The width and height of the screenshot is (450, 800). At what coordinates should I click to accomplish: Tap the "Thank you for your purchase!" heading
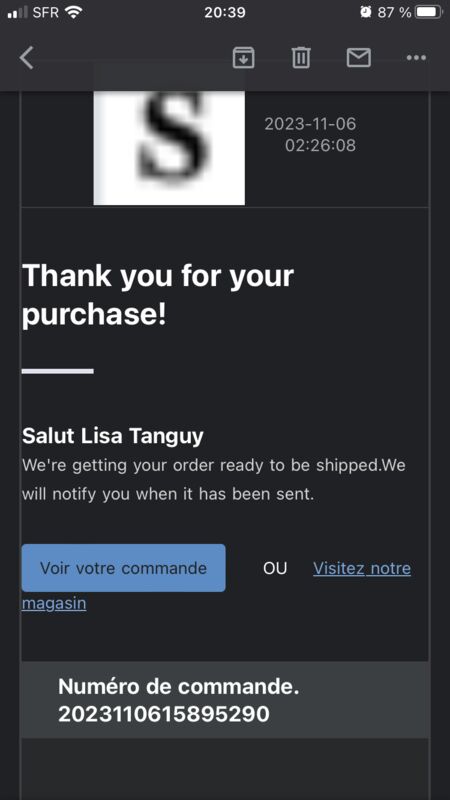coord(158,295)
